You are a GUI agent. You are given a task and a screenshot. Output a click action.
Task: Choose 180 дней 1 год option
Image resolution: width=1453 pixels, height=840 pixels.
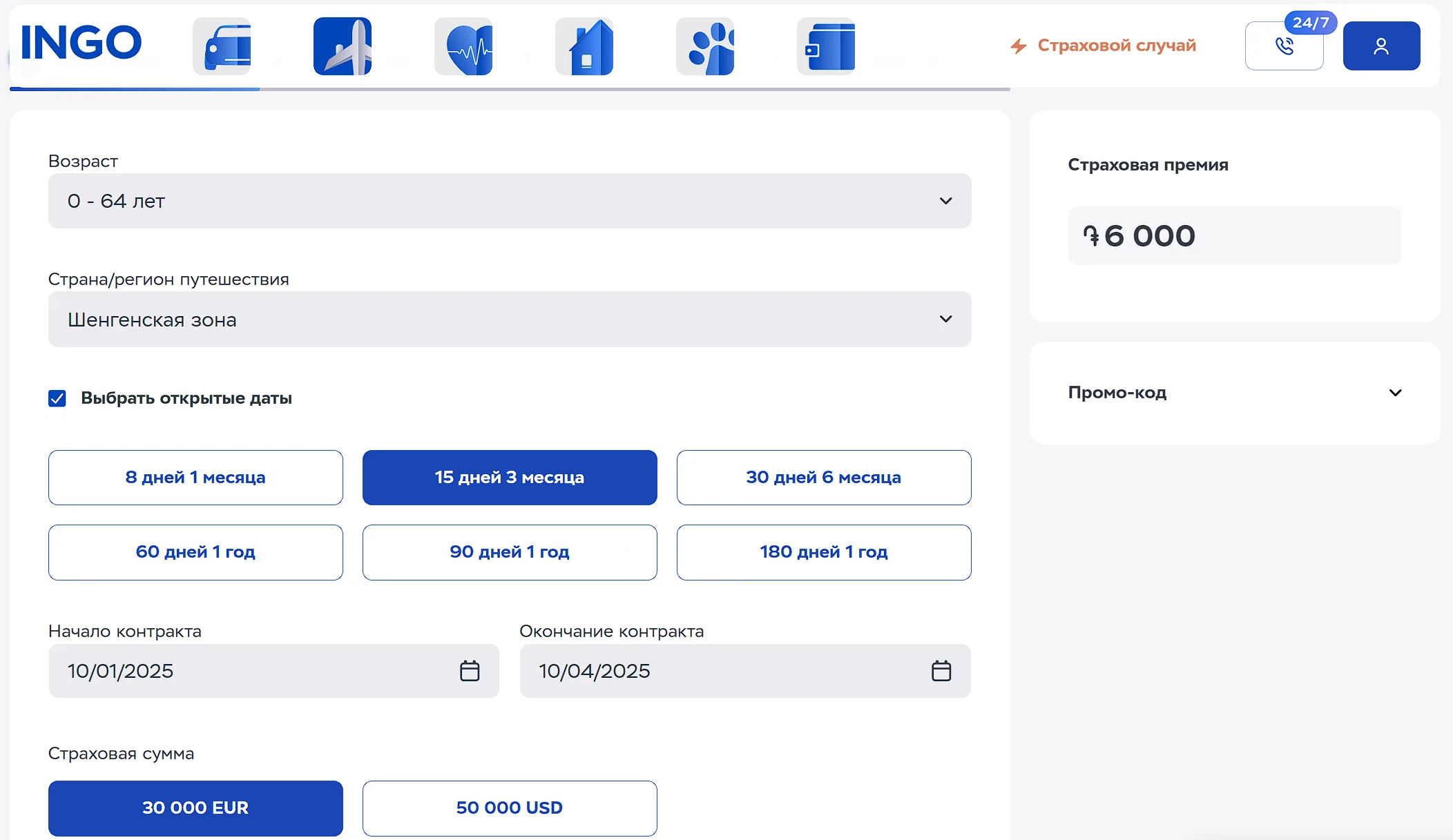(824, 552)
